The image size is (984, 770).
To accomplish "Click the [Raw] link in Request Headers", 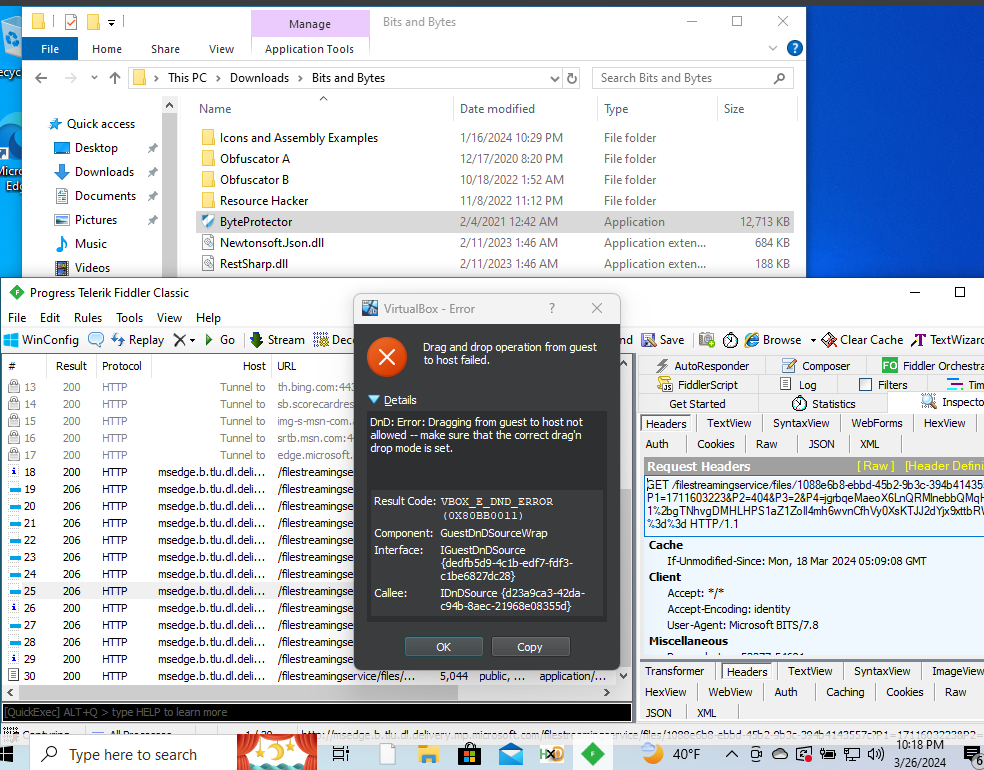I will pyautogui.click(x=875, y=466).
